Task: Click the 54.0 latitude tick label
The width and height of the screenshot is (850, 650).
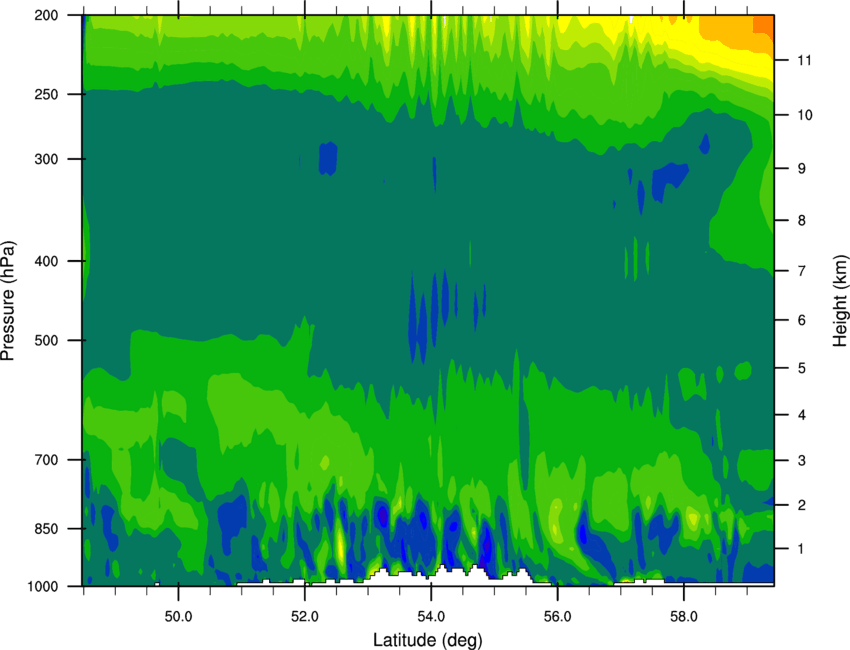Action: 431,617
